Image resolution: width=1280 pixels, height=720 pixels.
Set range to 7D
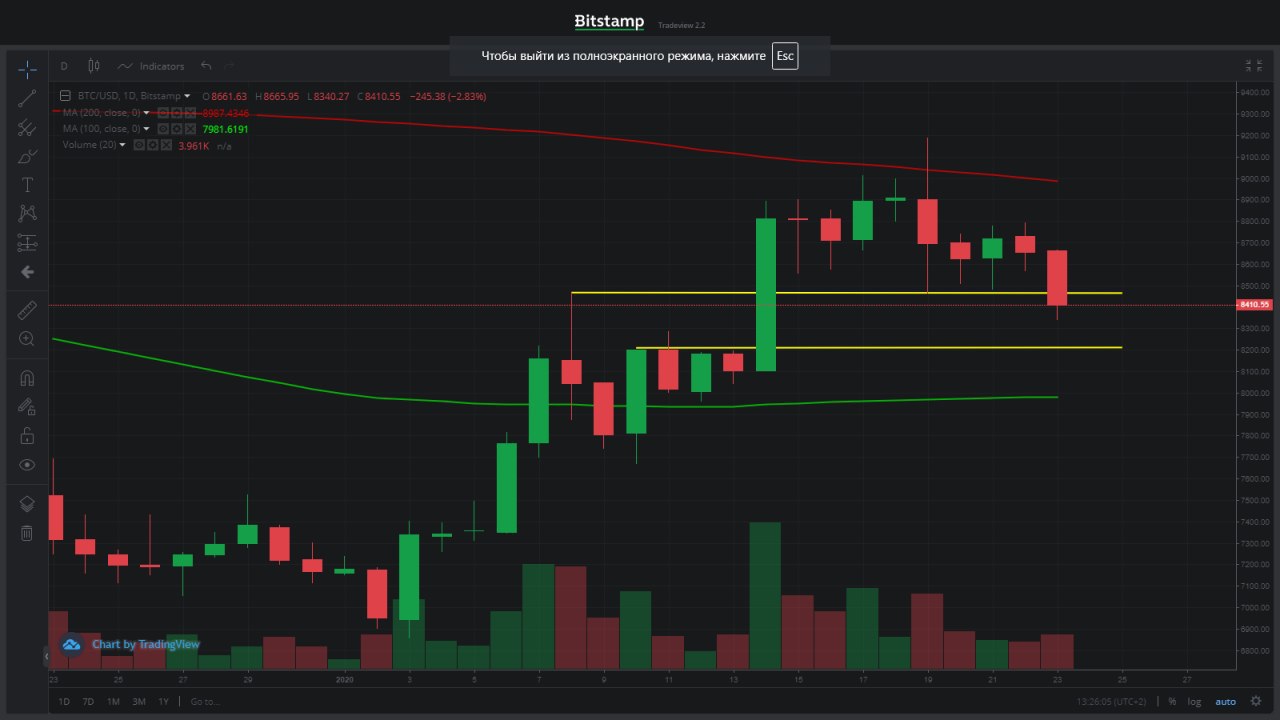pos(88,701)
